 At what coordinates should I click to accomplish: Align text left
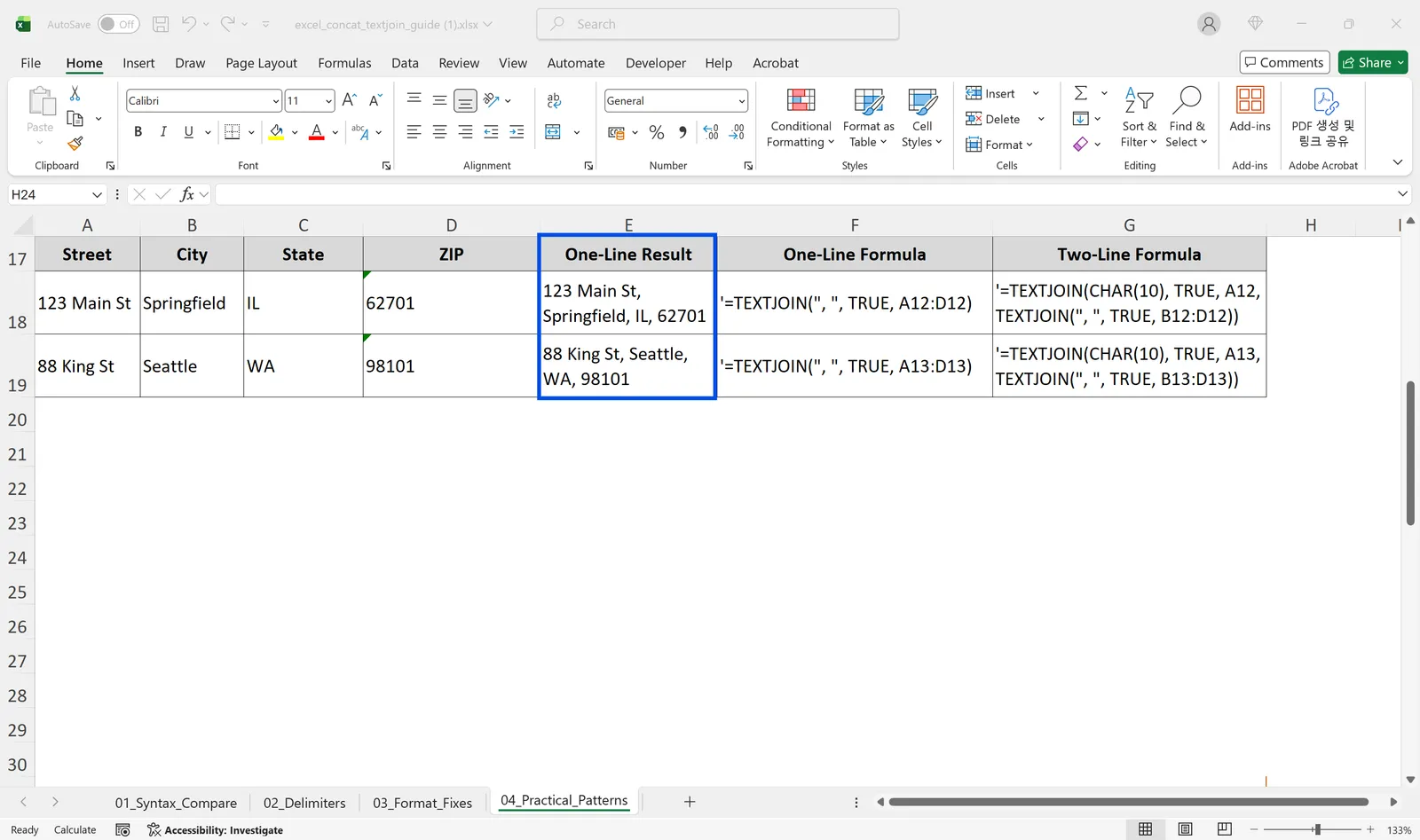coord(414,132)
